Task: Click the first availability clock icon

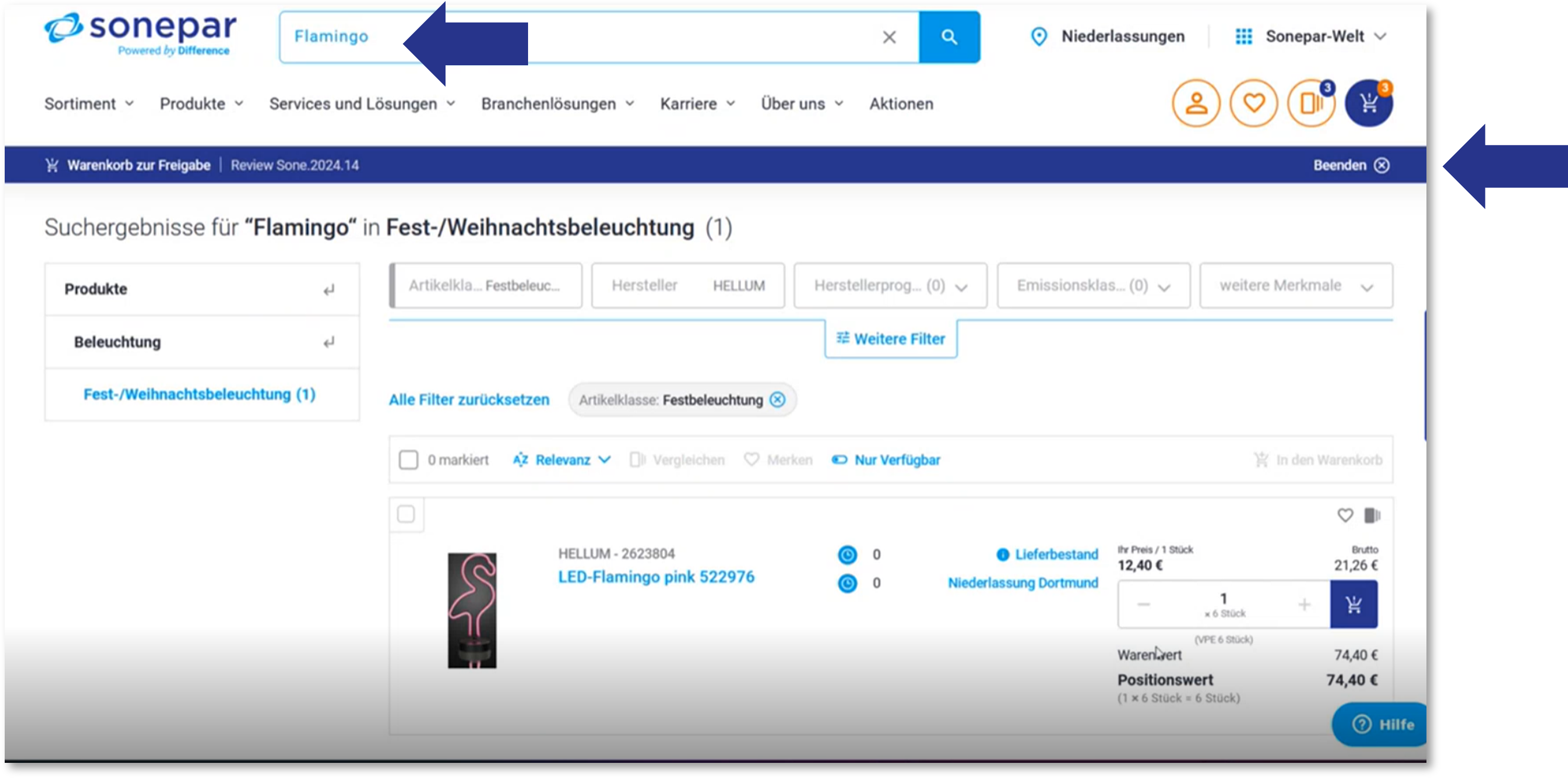Action: pos(847,554)
